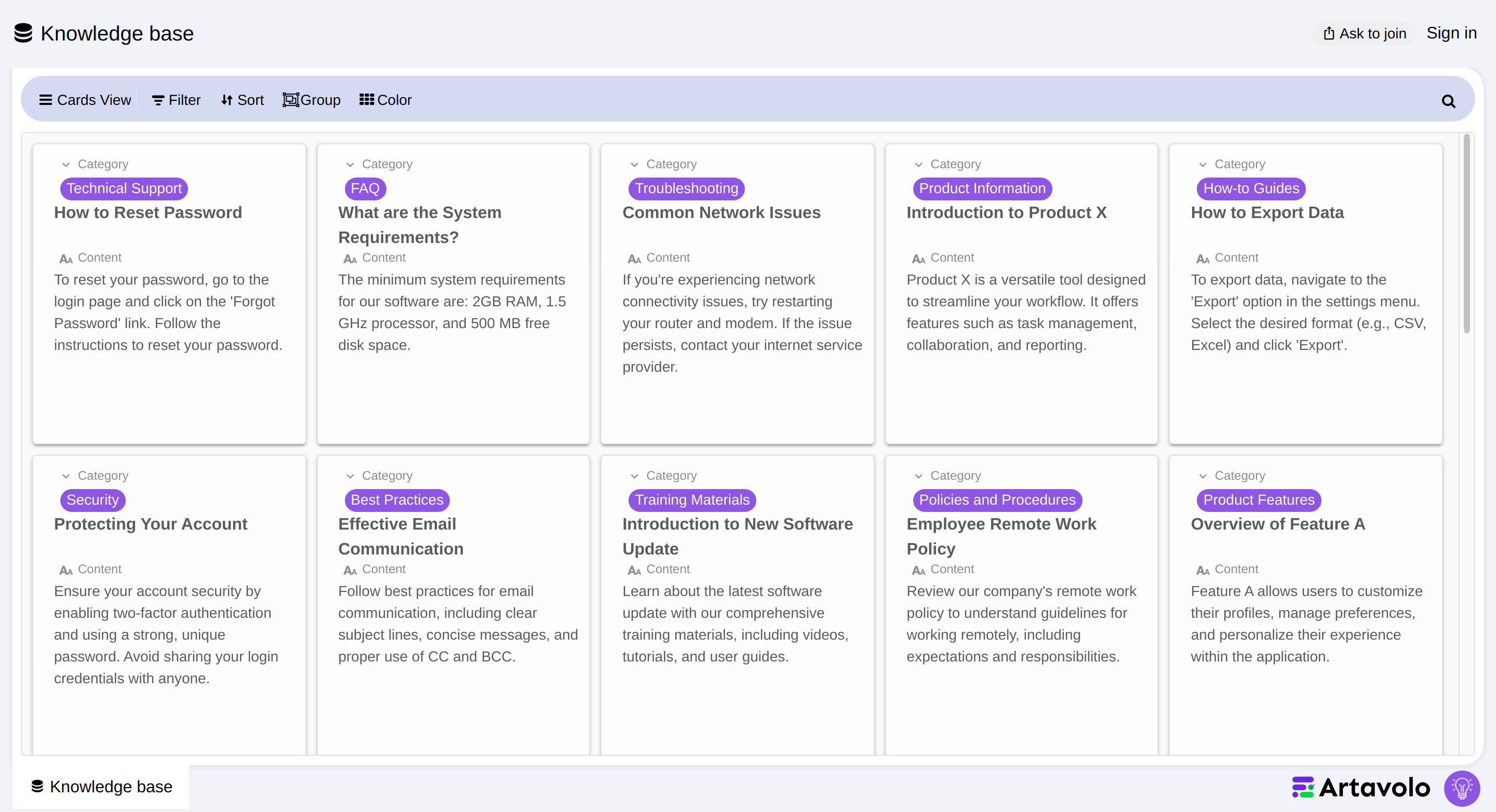Open the Sort options
The height and width of the screenshot is (812, 1496).
(242, 100)
